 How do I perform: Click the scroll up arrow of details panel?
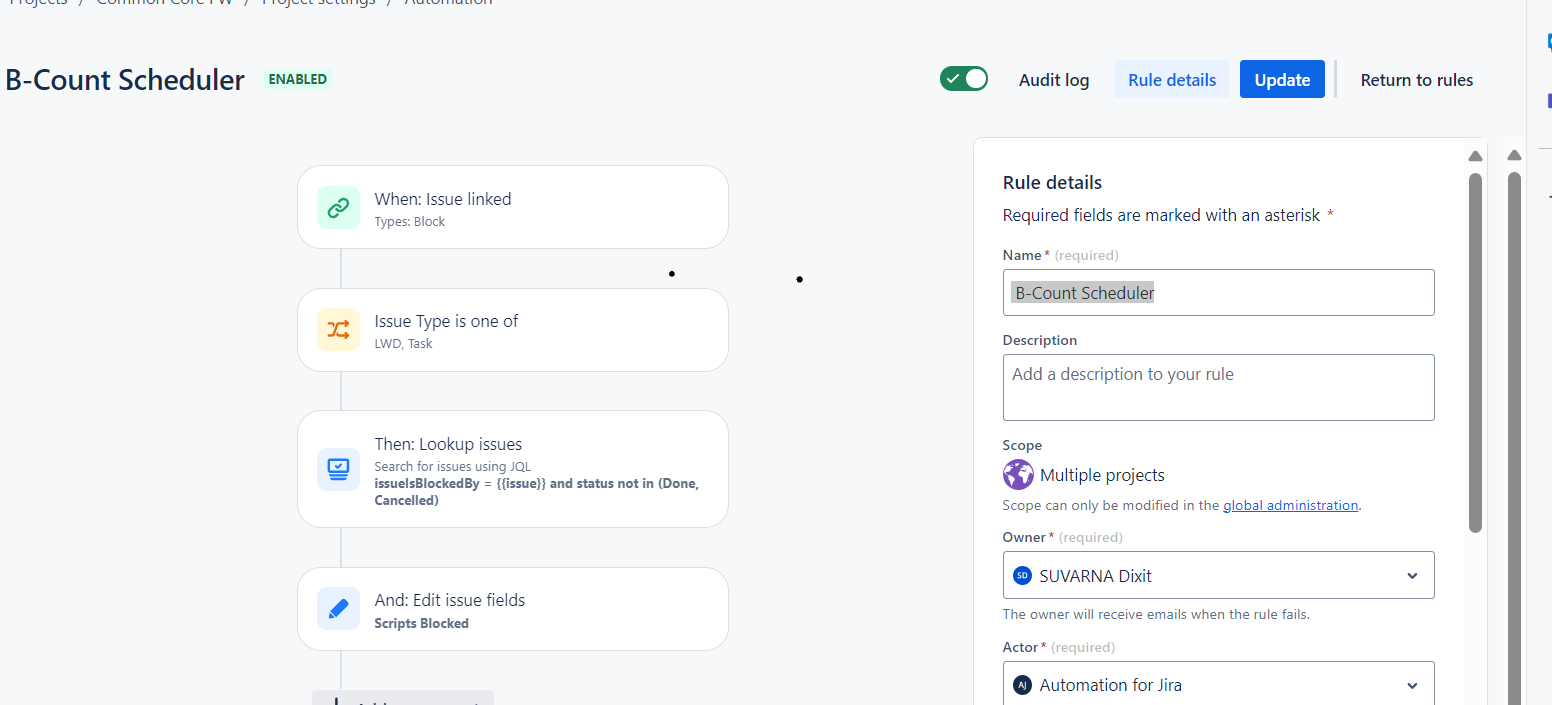point(1475,156)
